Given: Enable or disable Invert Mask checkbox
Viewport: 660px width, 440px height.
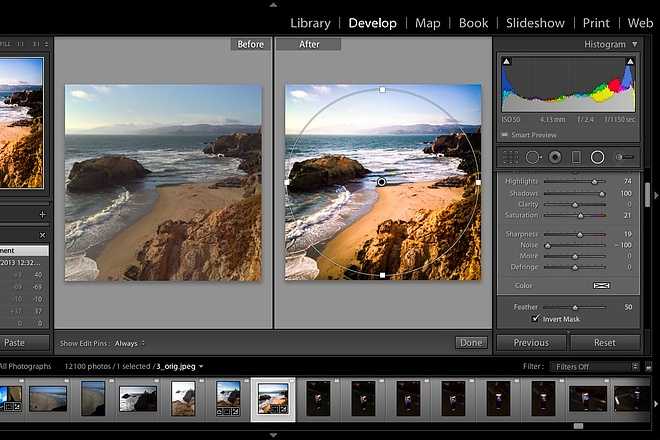Looking at the screenshot, I should (x=535, y=319).
